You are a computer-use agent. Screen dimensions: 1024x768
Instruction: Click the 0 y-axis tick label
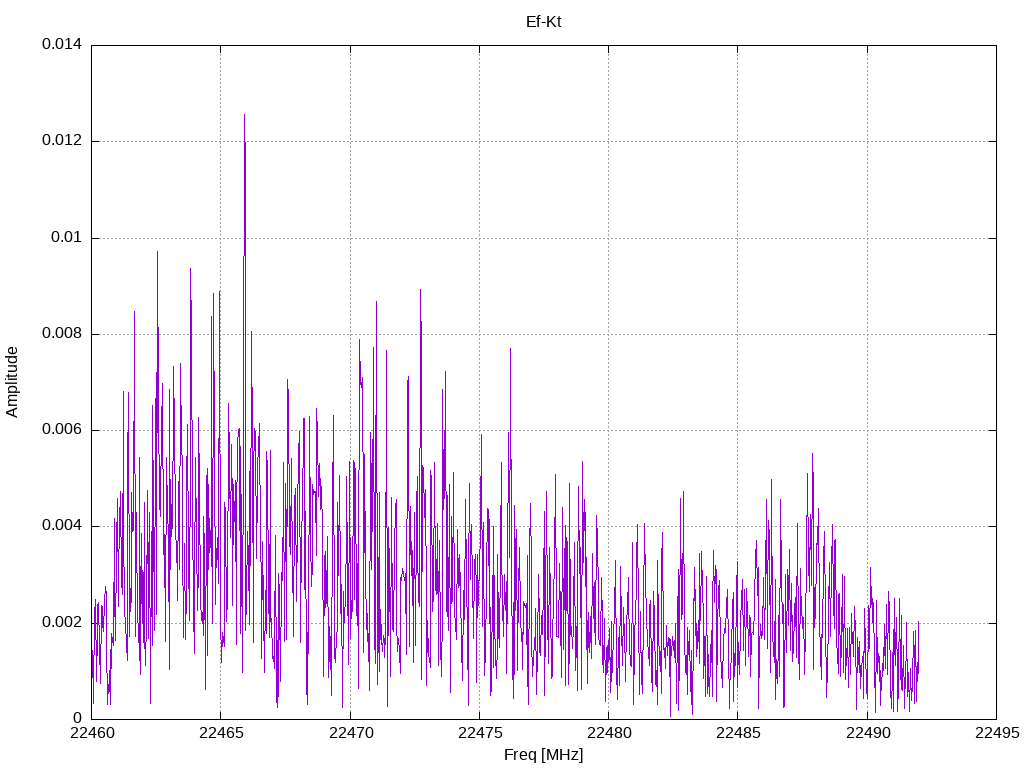(x=77, y=718)
